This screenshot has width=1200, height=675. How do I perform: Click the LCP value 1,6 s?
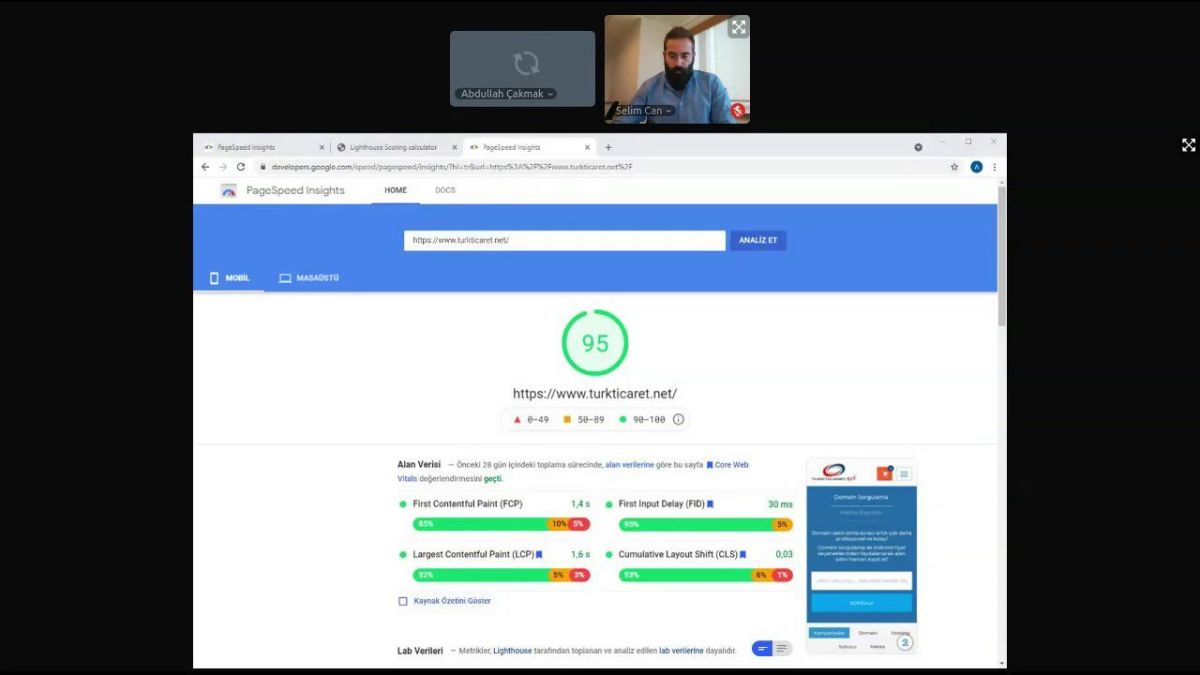click(x=580, y=554)
